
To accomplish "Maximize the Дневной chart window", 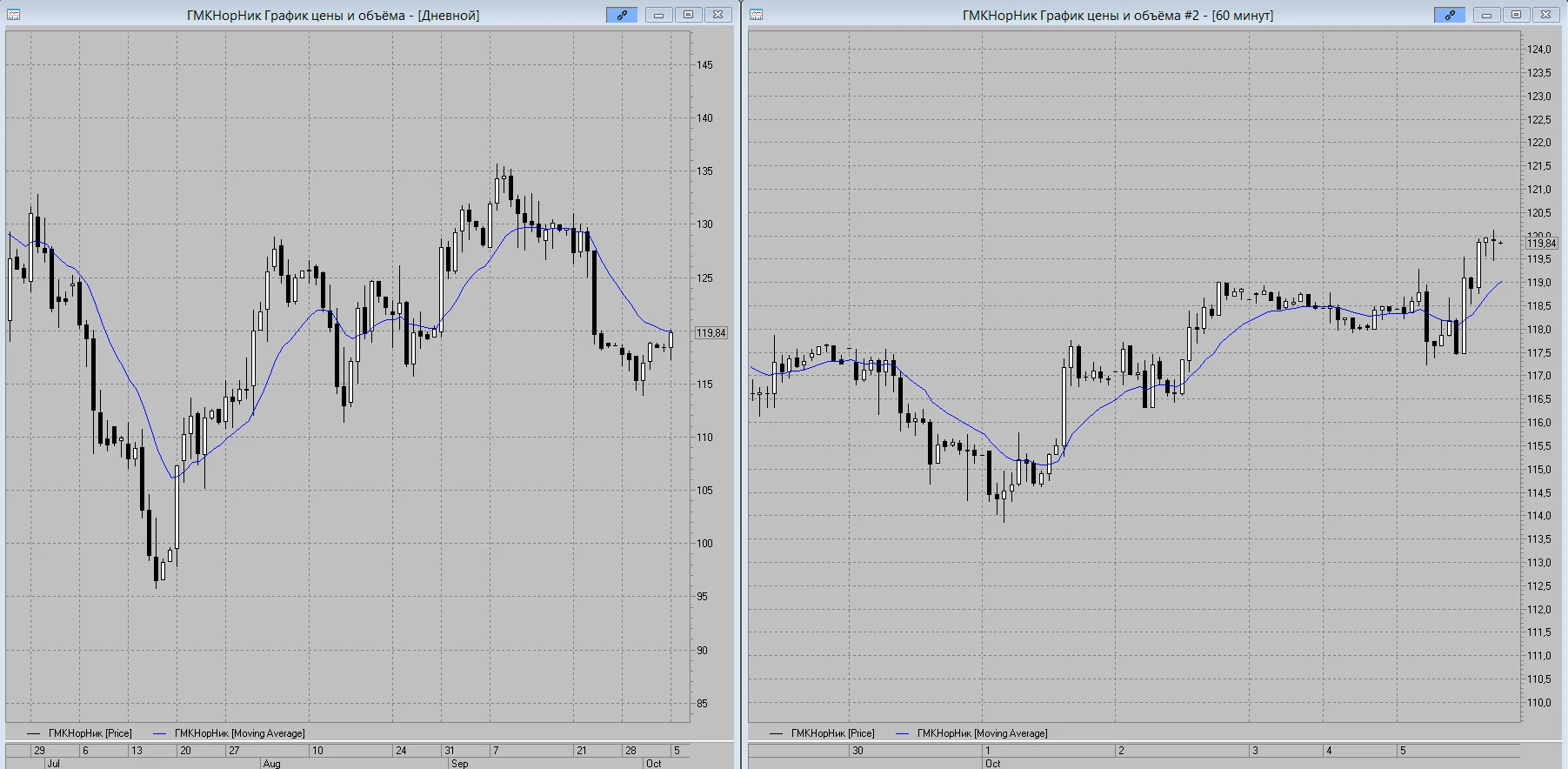I will 688,15.
